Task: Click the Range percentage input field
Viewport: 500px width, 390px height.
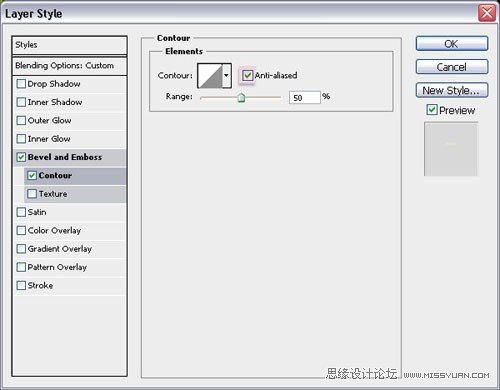Action: (x=305, y=98)
